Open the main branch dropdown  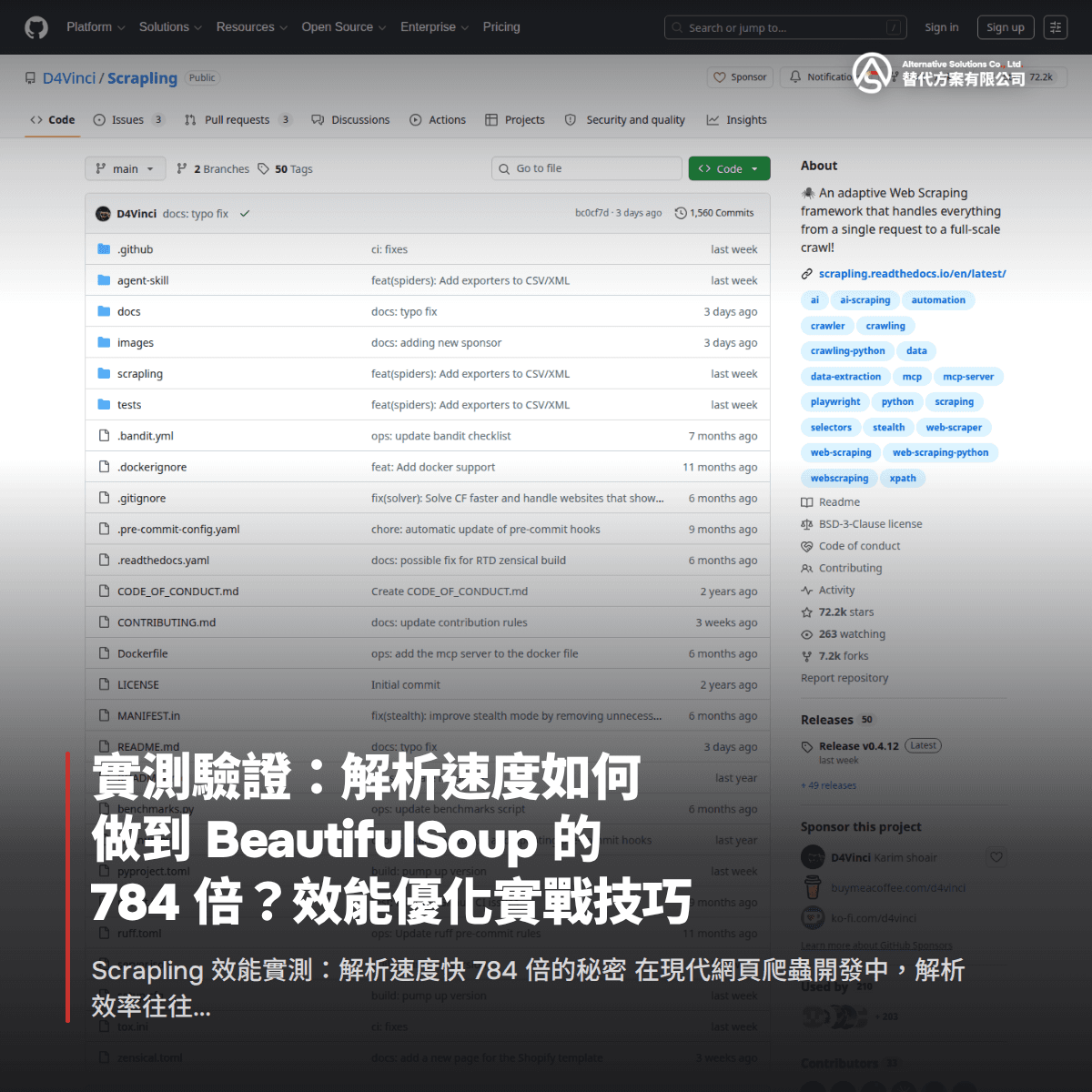tap(126, 168)
